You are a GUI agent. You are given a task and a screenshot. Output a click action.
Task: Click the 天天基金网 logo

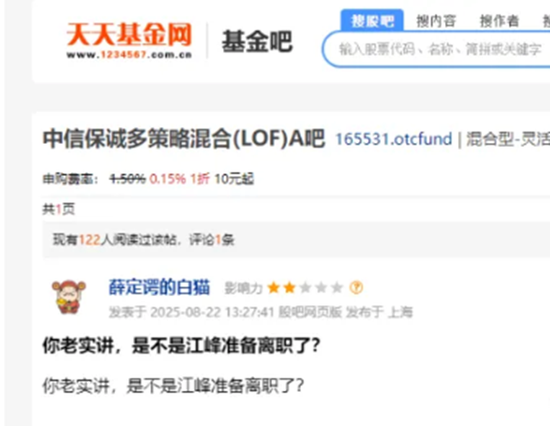[x=129, y=40]
